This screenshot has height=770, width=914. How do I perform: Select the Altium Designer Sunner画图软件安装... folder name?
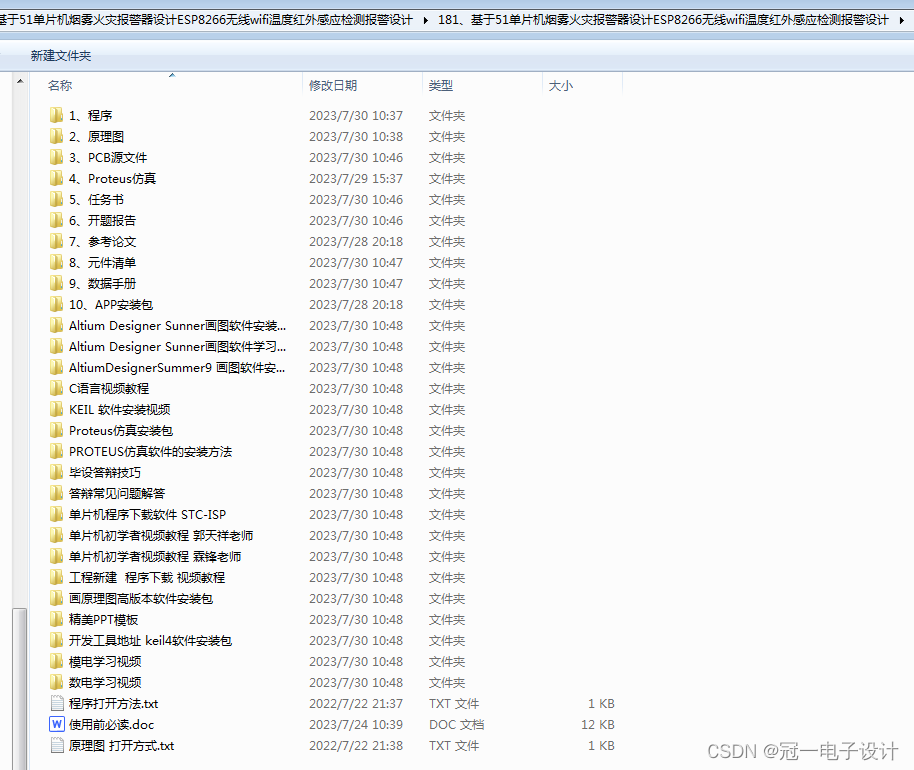coord(177,326)
